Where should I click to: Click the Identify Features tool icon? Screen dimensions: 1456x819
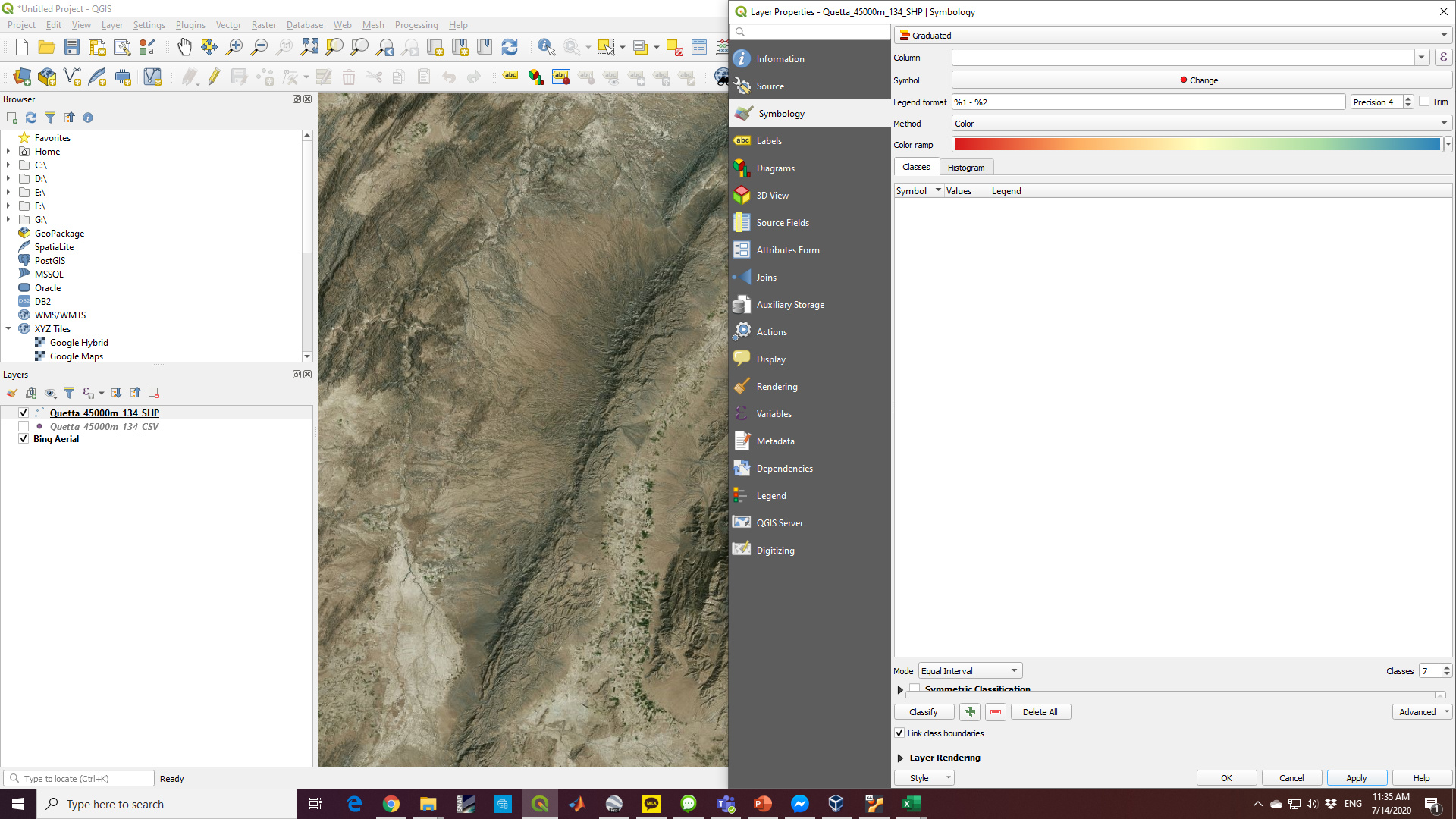click(x=545, y=47)
